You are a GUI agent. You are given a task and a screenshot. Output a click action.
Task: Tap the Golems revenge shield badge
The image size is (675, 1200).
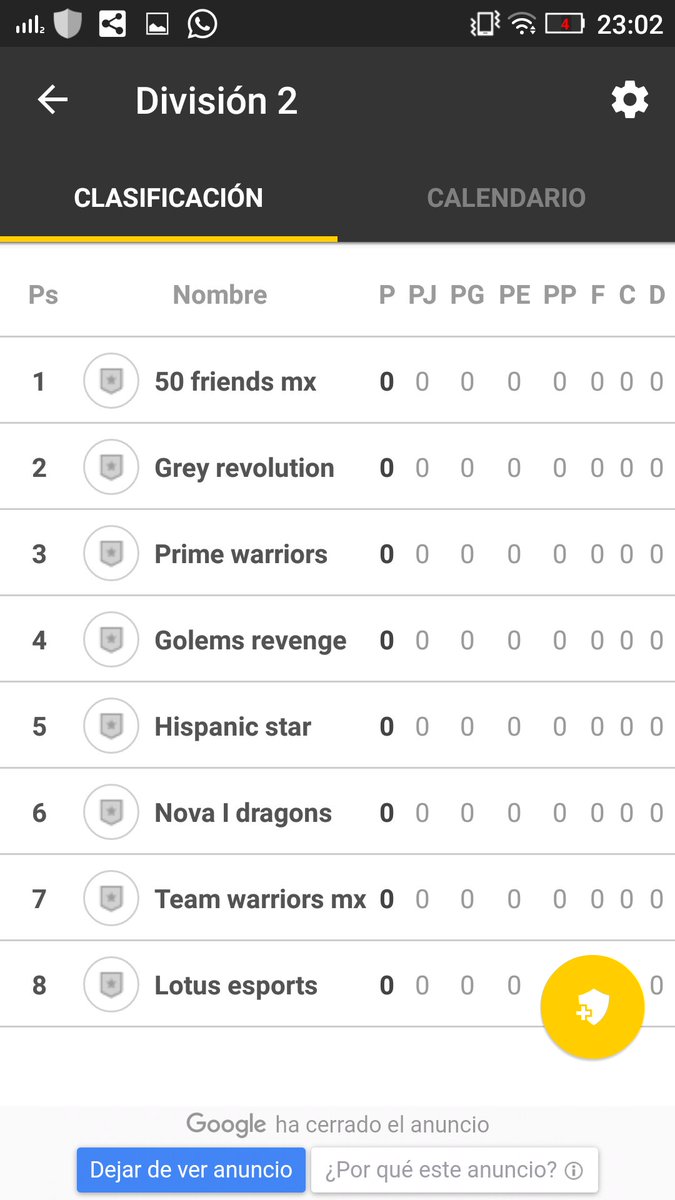pyautogui.click(x=111, y=640)
